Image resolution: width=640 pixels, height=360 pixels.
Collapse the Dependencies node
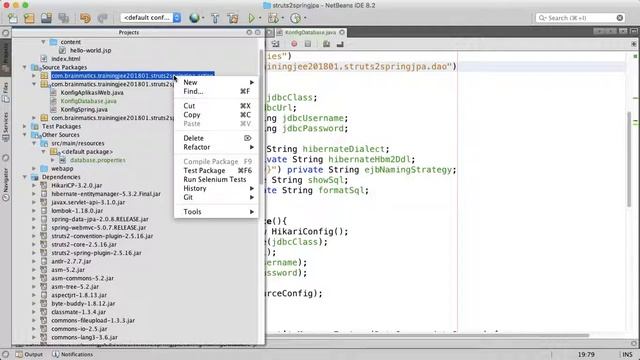(x=25, y=177)
